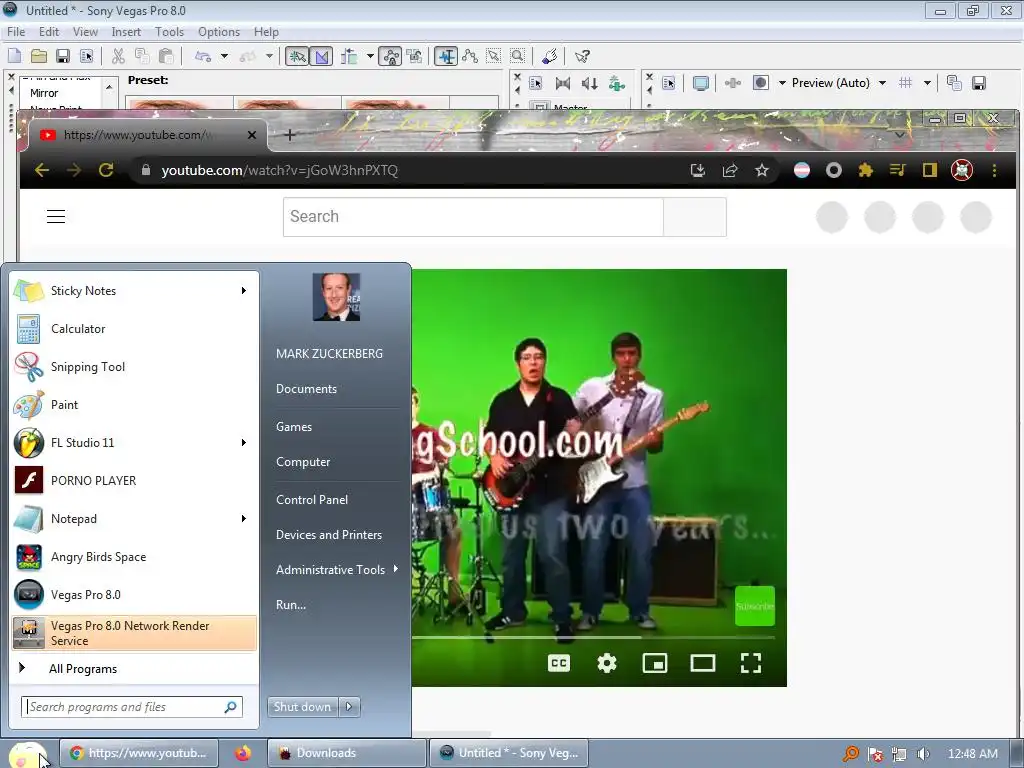
Task: Select the Envelope Edit tool
Action: pyautogui.click(x=470, y=56)
